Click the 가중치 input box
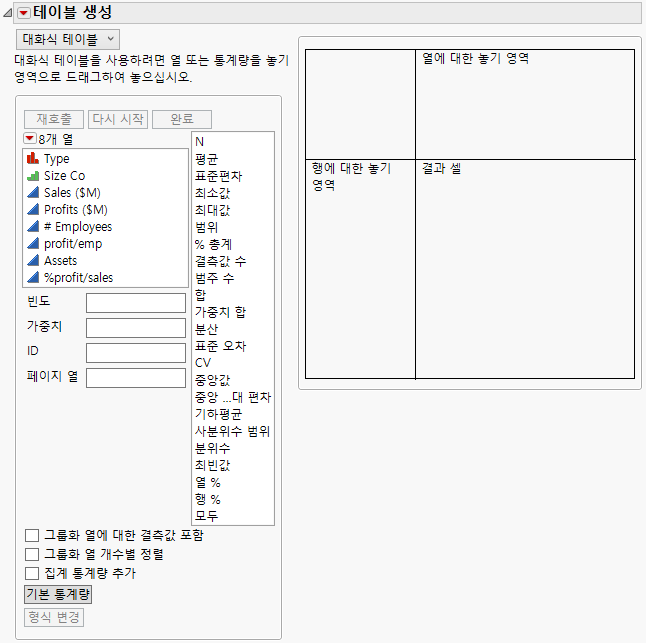 [x=136, y=328]
